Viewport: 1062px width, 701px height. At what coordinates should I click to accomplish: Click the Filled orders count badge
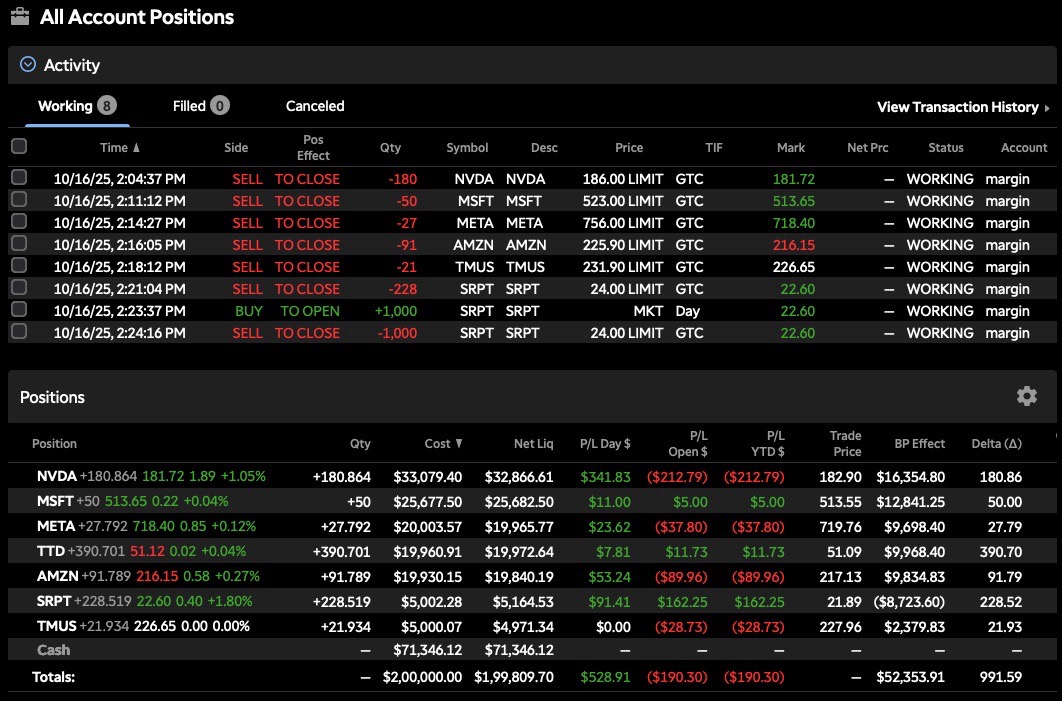(x=220, y=106)
